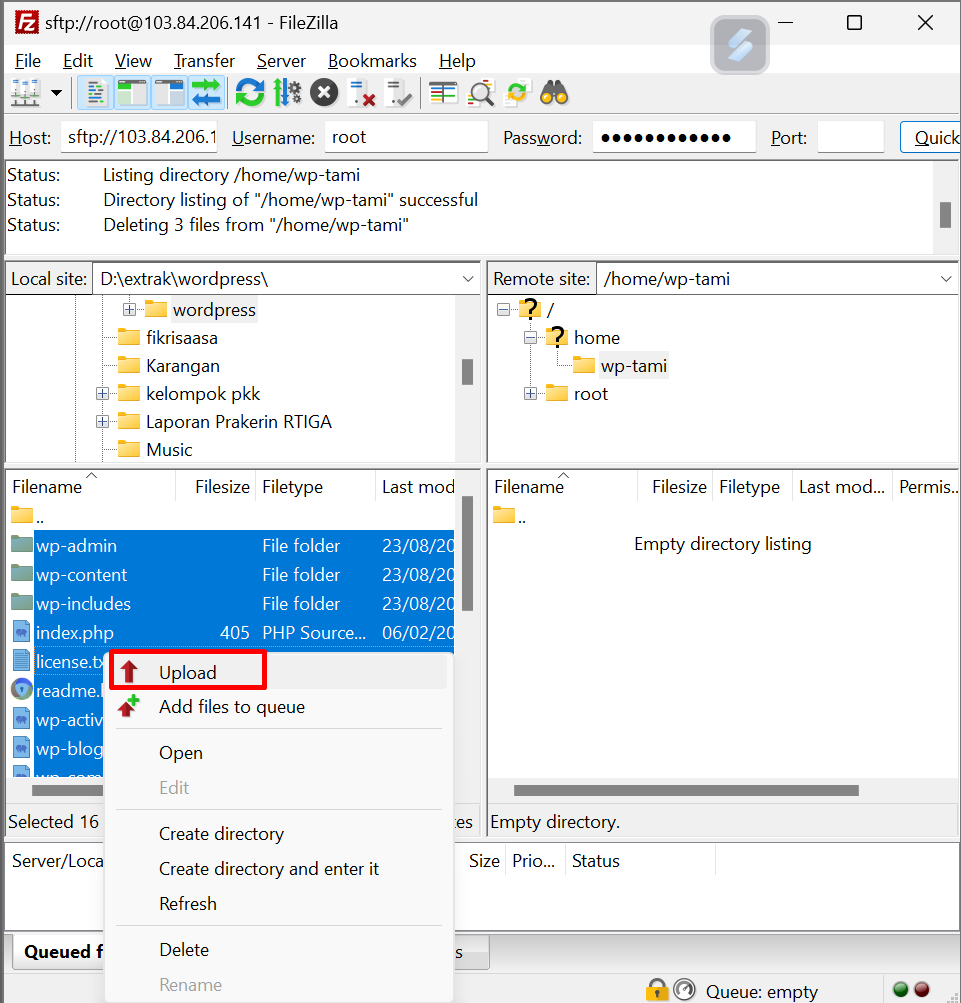Toggle transfer queue display
Image resolution: width=961 pixels, height=1003 pixels.
(x=206, y=93)
